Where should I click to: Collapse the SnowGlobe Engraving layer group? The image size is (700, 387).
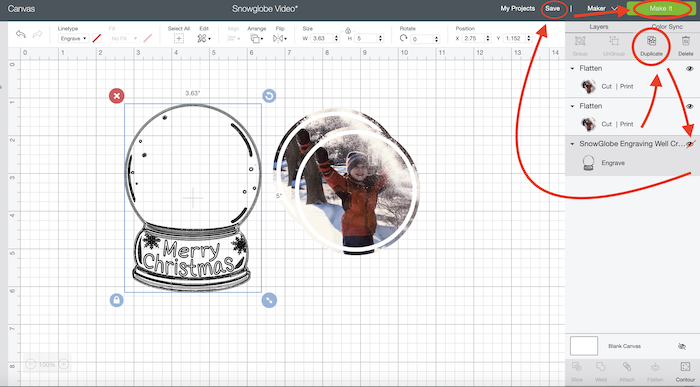[572, 144]
